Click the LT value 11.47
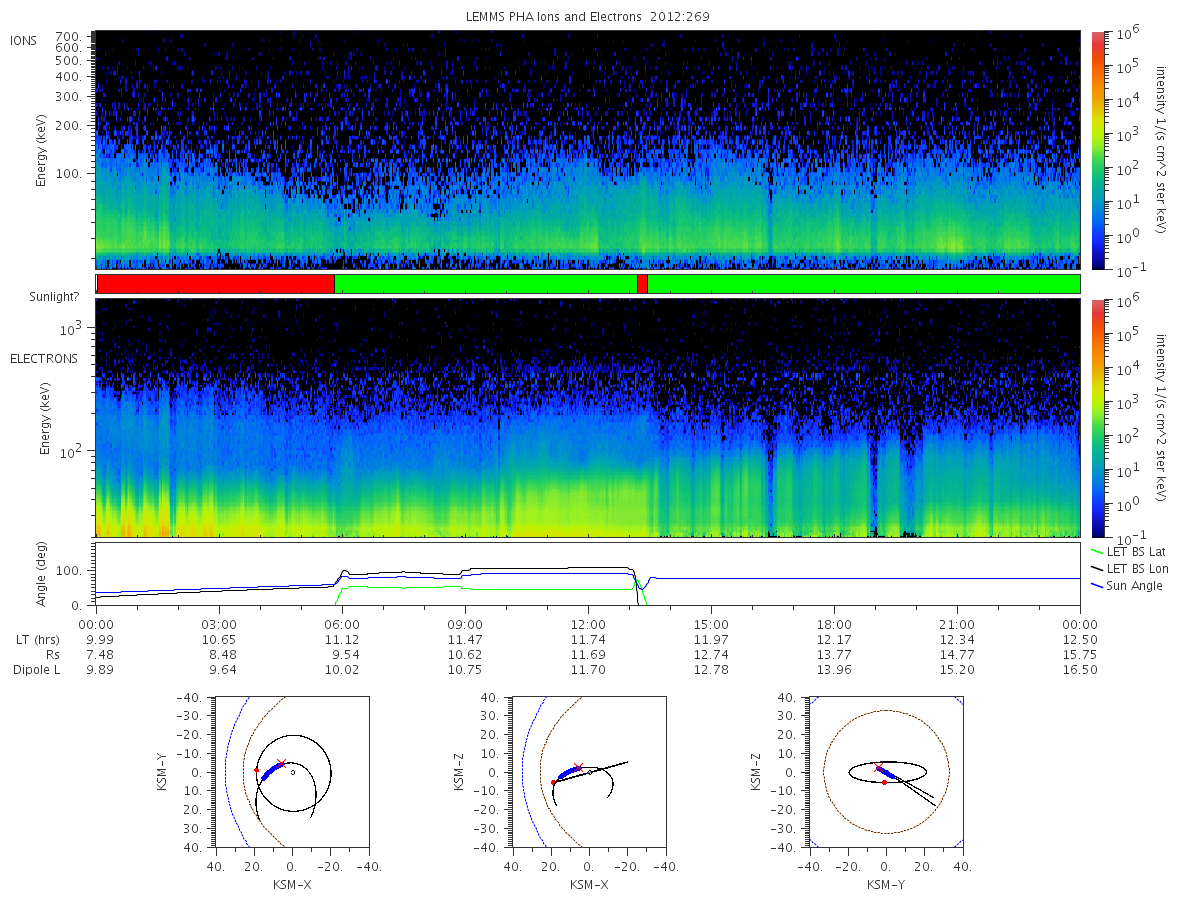The width and height of the screenshot is (1200, 900). (x=465, y=639)
